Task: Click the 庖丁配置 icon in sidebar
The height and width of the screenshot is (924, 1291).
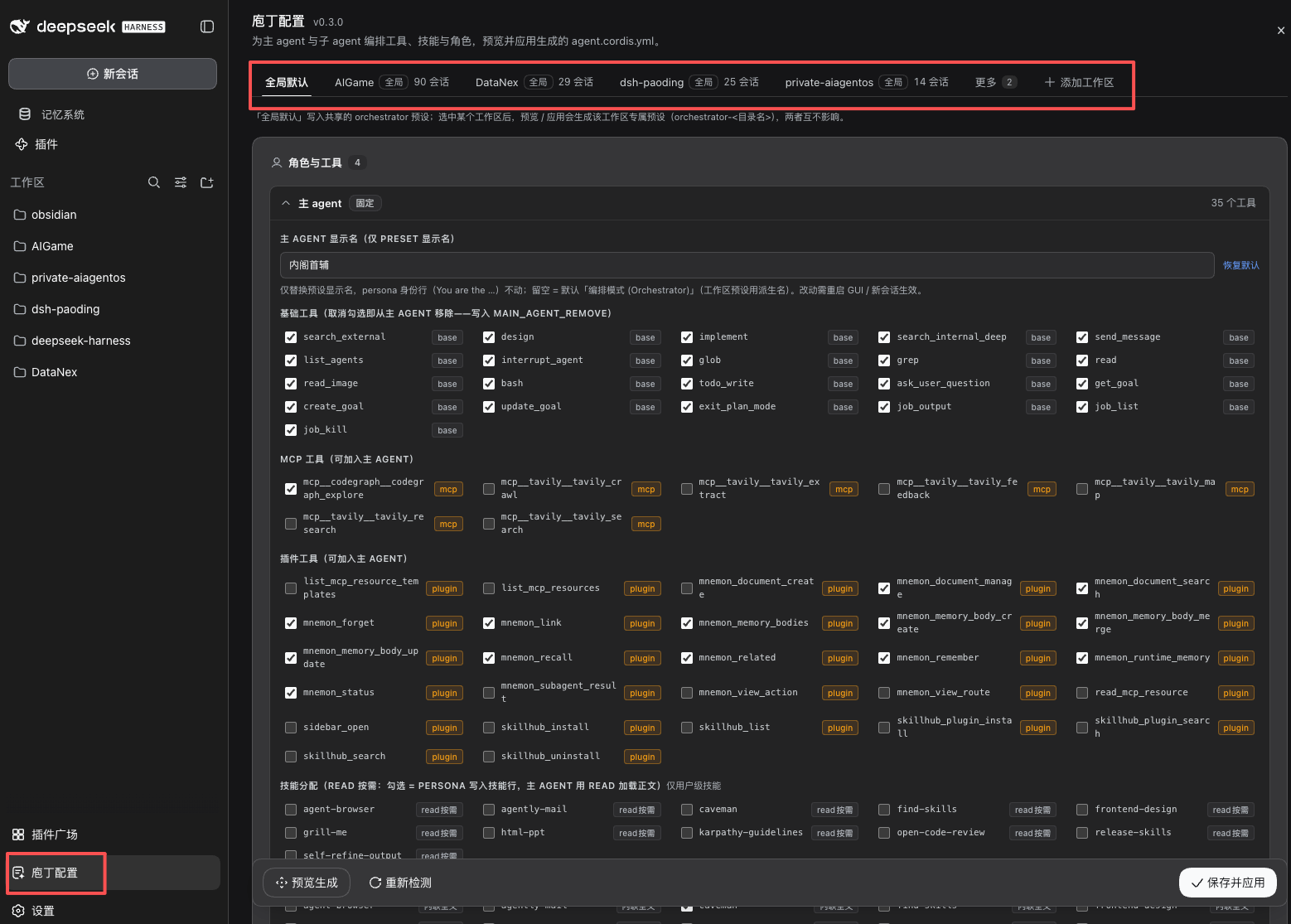Action: pyautogui.click(x=18, y=873)
